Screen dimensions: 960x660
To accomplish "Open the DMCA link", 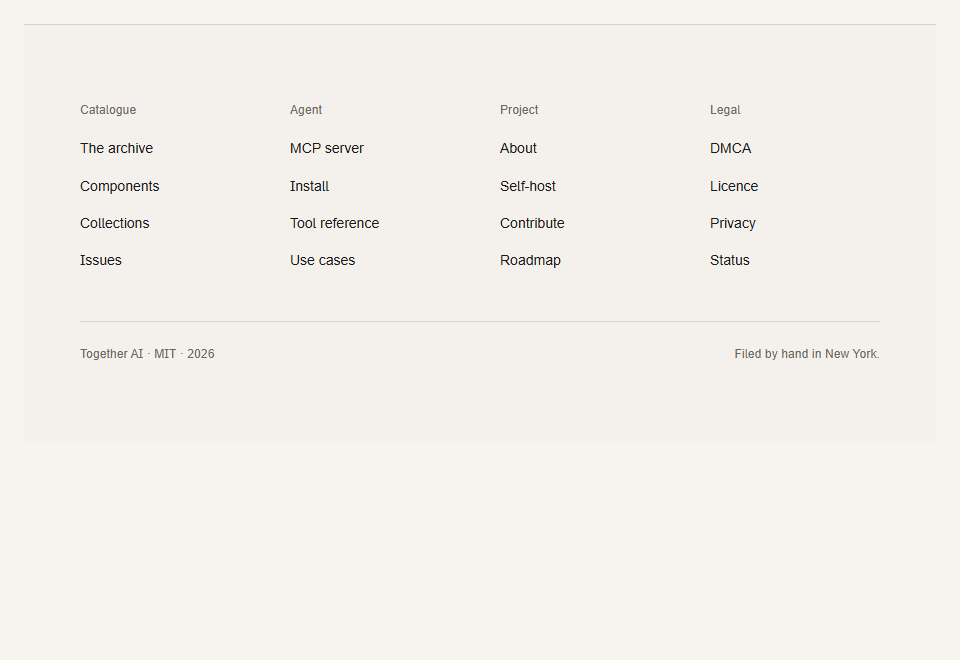I will tap(730, 148).
